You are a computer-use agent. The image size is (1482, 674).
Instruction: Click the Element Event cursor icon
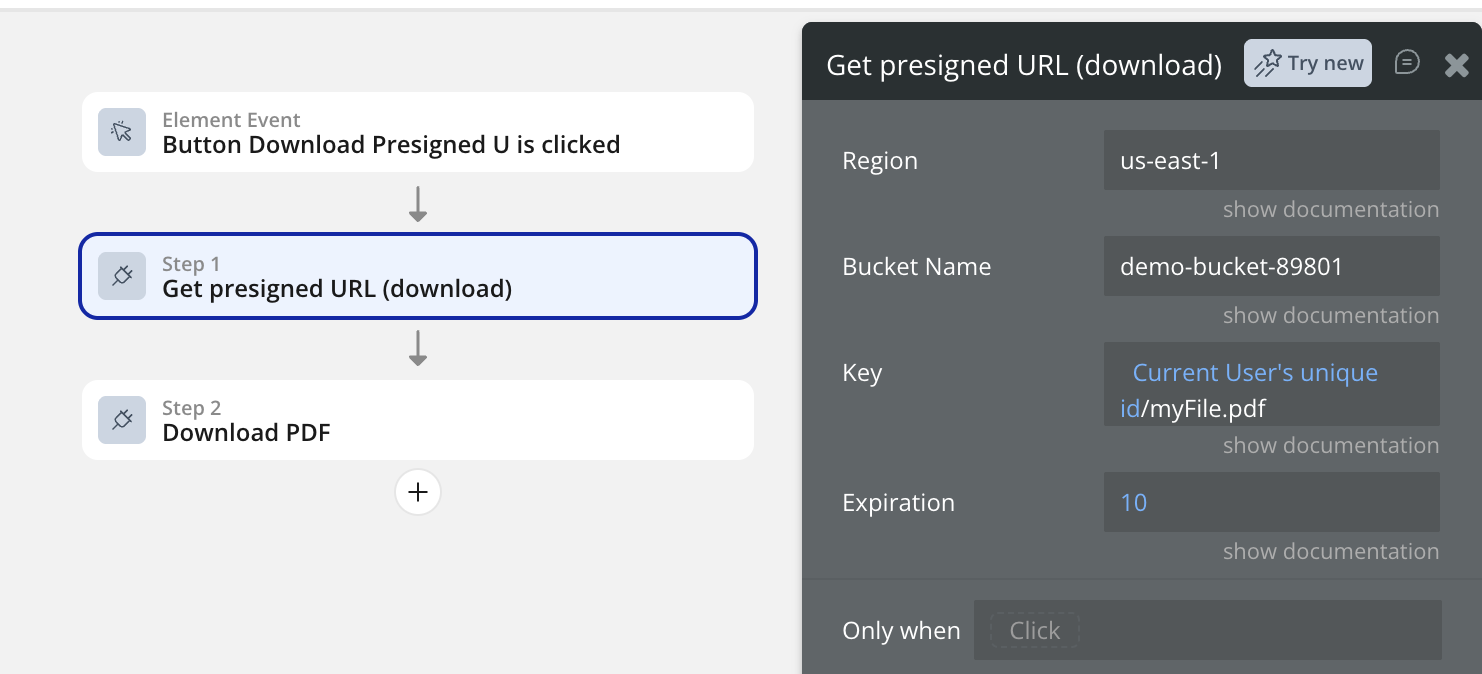122,132
